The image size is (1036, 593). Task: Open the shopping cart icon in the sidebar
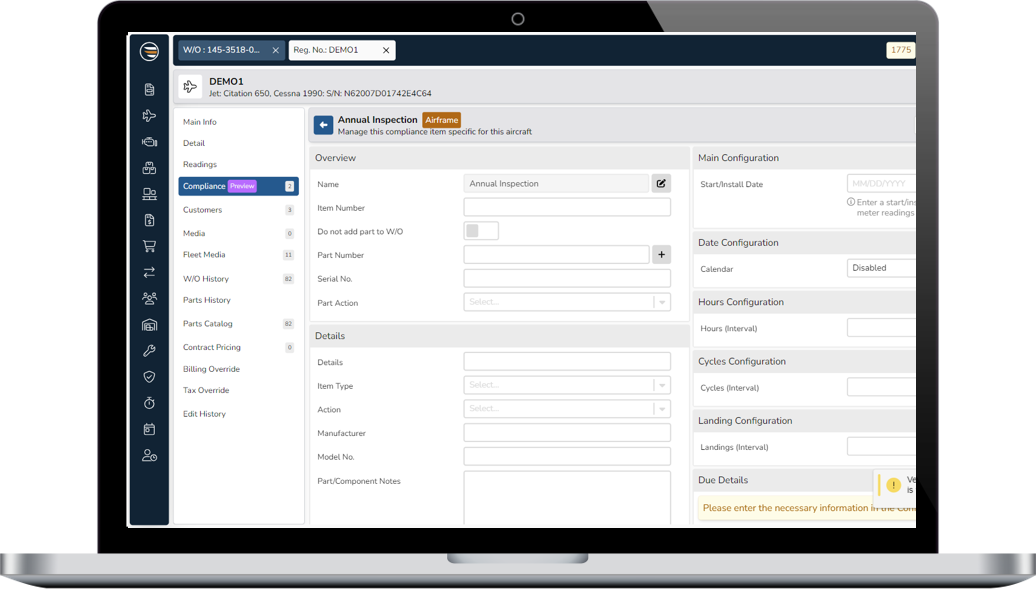[x=149, y=245]
